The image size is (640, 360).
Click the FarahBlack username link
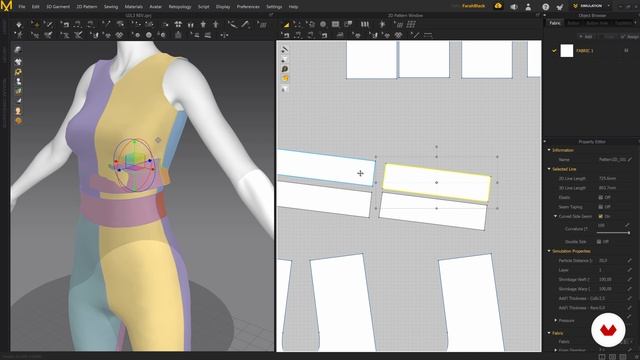tap(473, 6)
